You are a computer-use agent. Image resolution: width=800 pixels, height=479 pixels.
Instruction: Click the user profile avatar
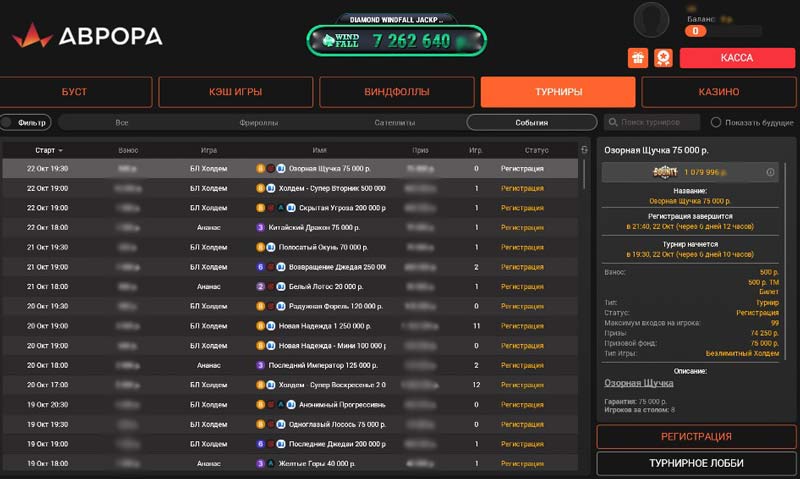652,21
